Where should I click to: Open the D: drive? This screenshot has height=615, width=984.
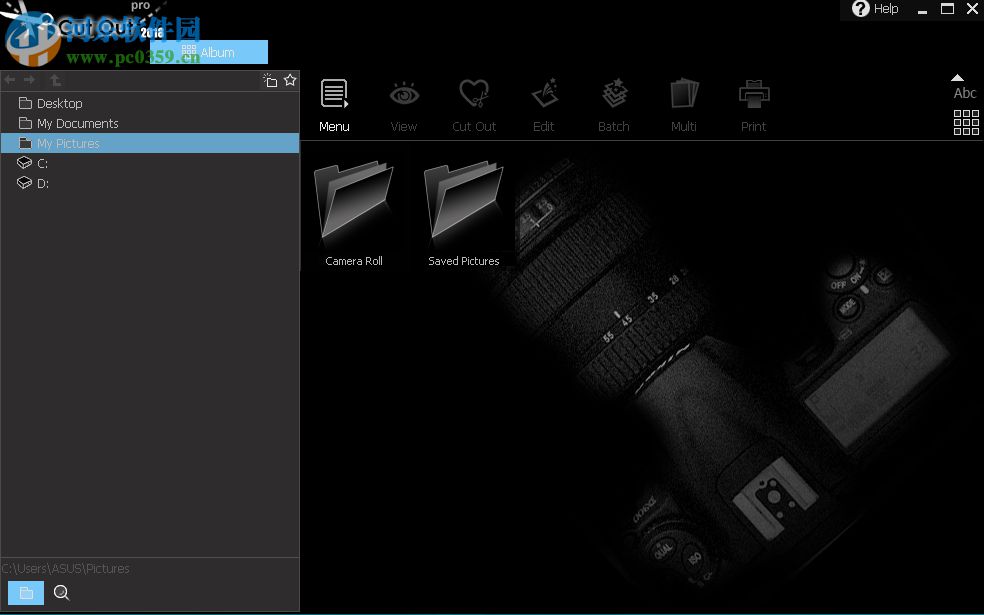[x=150, y=183]
